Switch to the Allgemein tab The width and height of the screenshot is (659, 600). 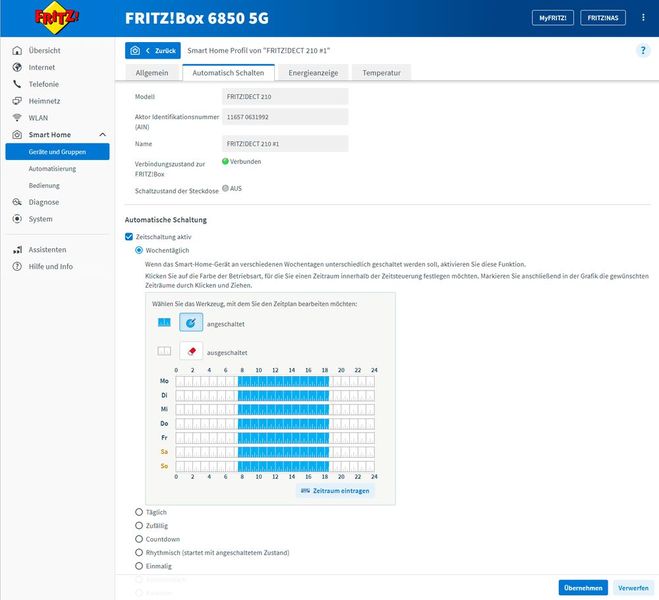click(152, 72)
